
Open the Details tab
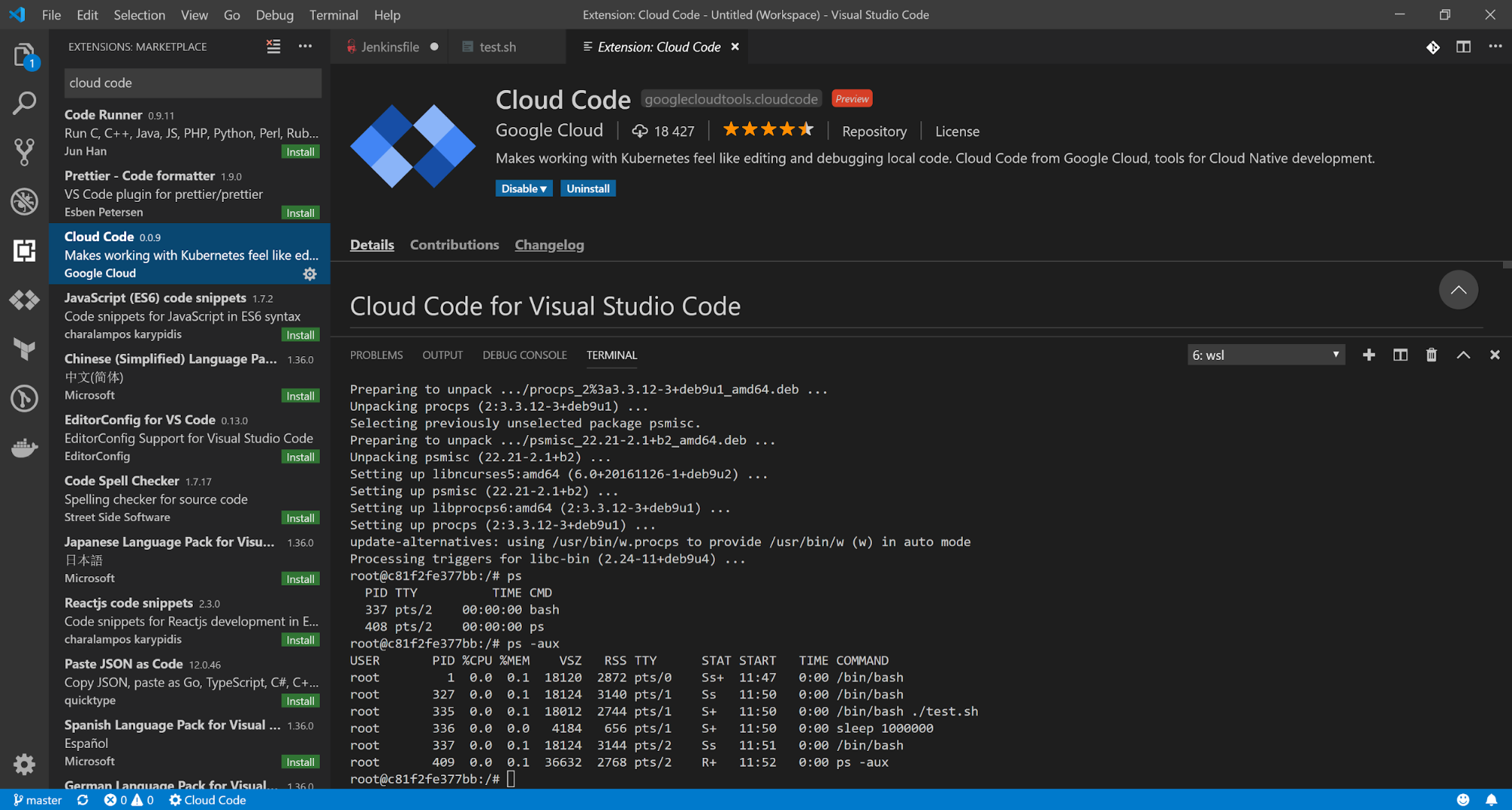(372, 244)
